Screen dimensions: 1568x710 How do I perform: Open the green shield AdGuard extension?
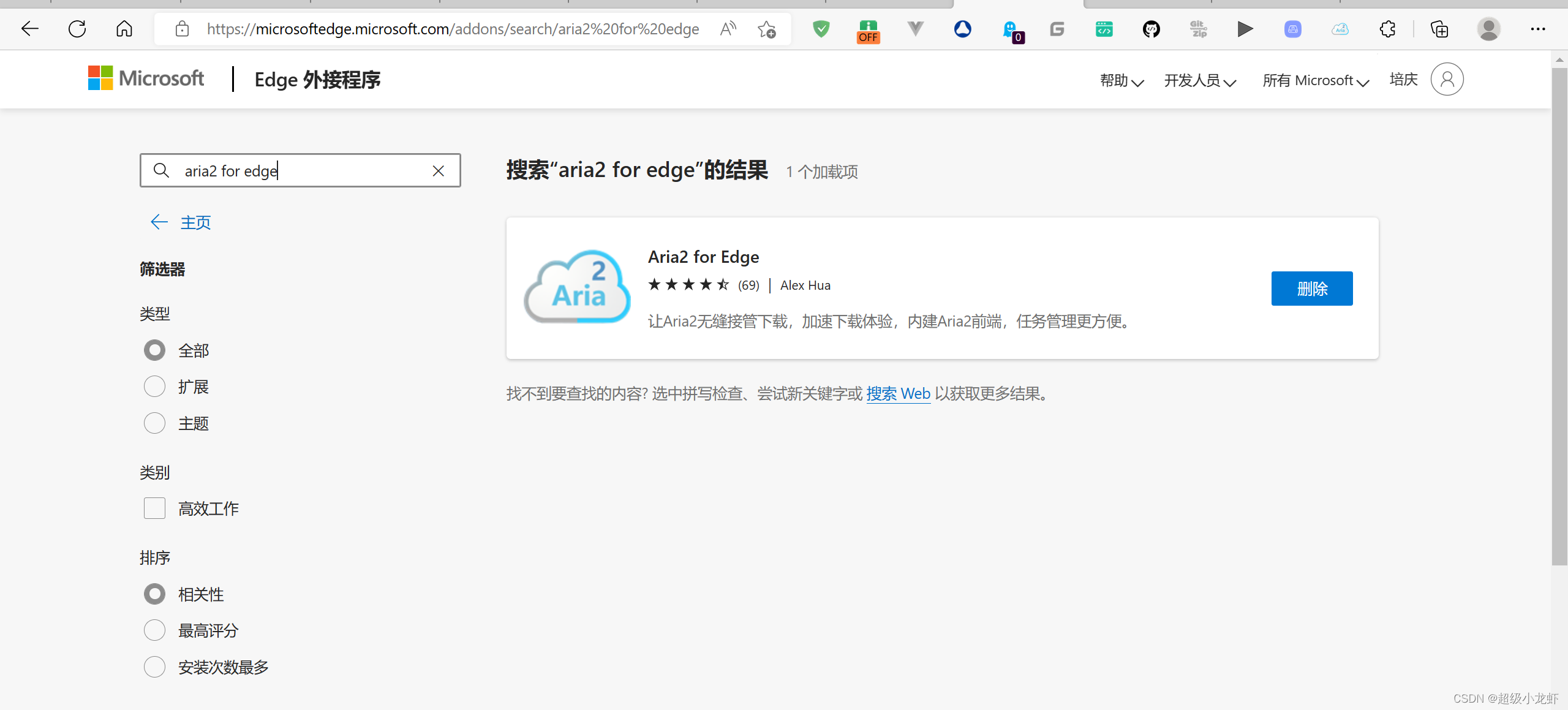[821, 29]
